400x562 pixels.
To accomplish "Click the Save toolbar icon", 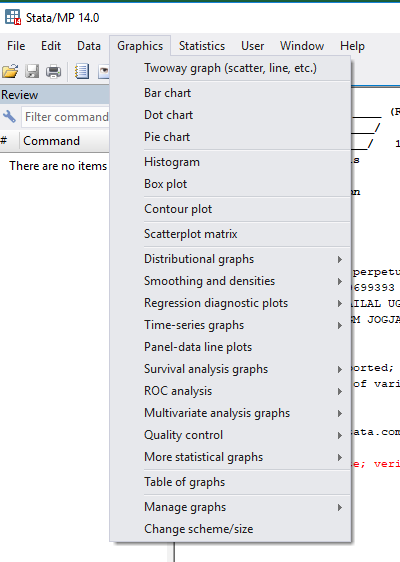I will (x=32, y=71).
